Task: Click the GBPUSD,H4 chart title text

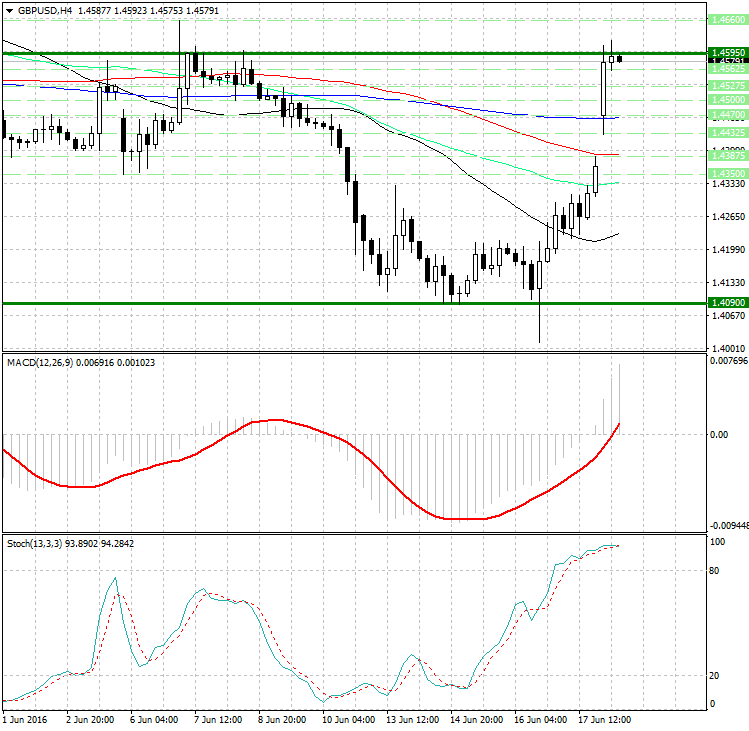Action: click(x=44, y=11)
